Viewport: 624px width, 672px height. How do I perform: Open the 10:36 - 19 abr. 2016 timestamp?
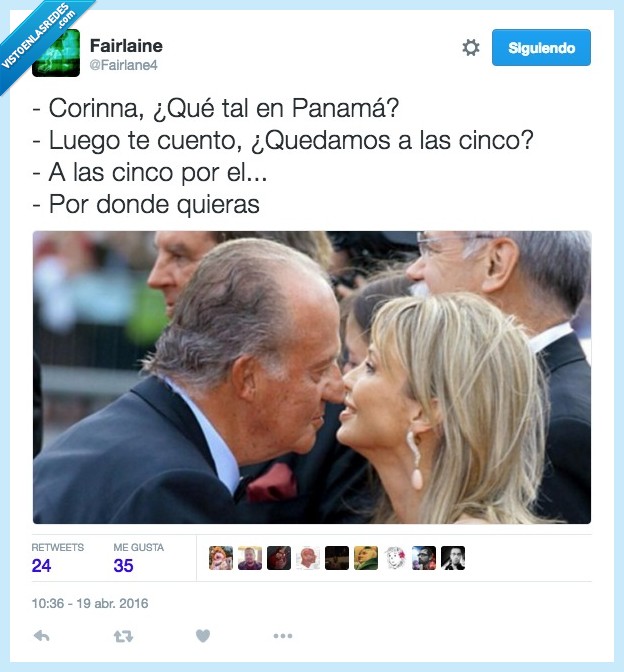pos(90,603)
